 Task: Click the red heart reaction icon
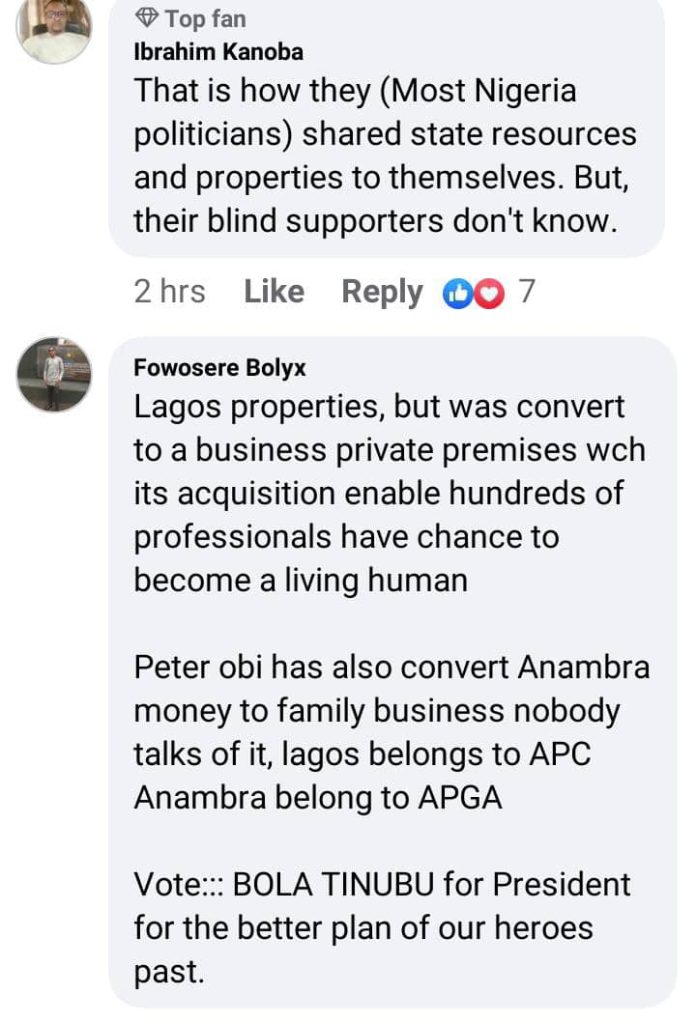pyautogui.click(x=488, y=293)
